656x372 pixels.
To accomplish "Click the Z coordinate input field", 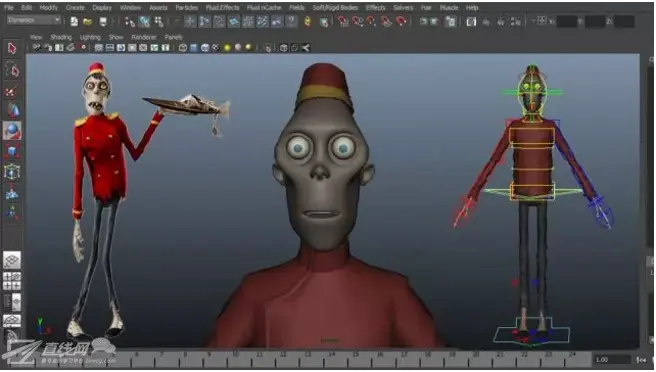I will pos(624,21).
